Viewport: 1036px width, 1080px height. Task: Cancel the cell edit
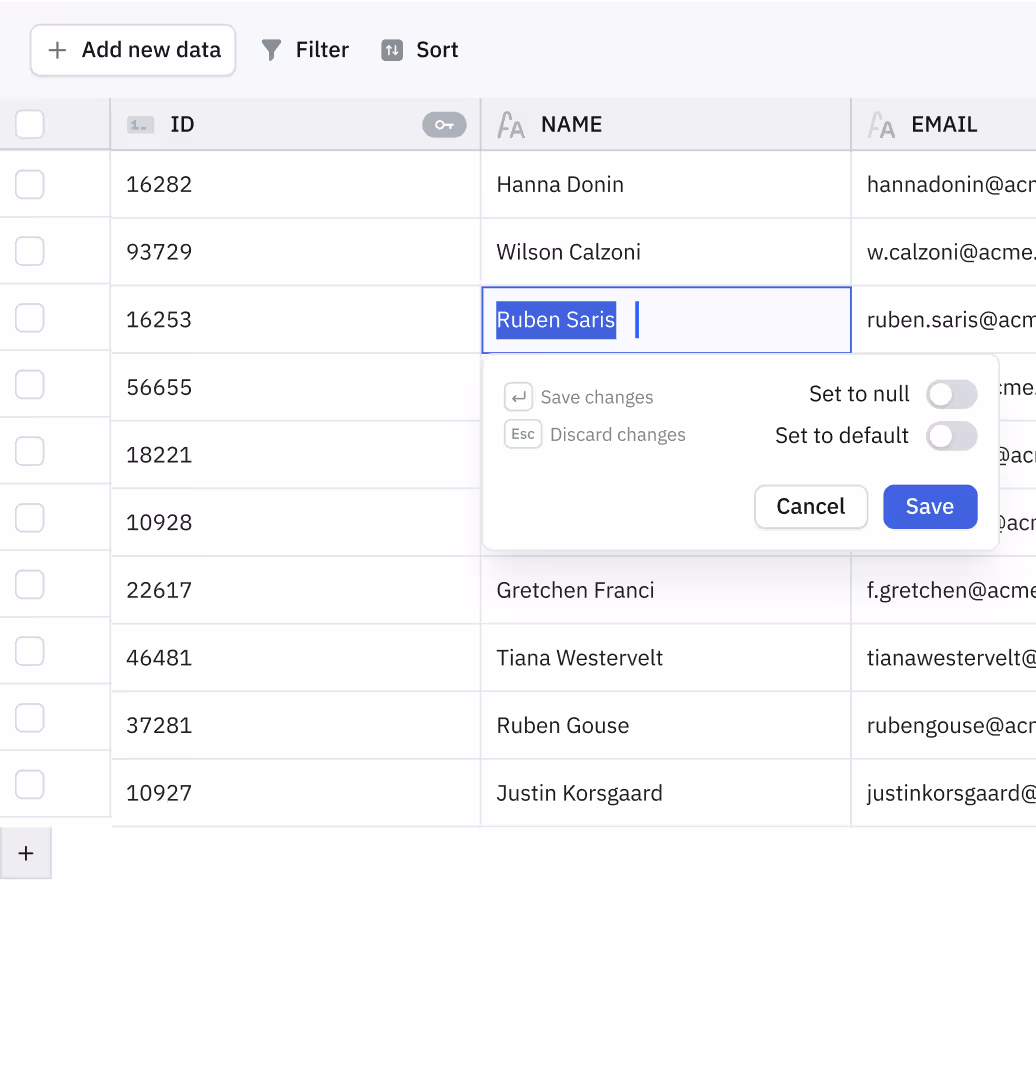(810, 507)
